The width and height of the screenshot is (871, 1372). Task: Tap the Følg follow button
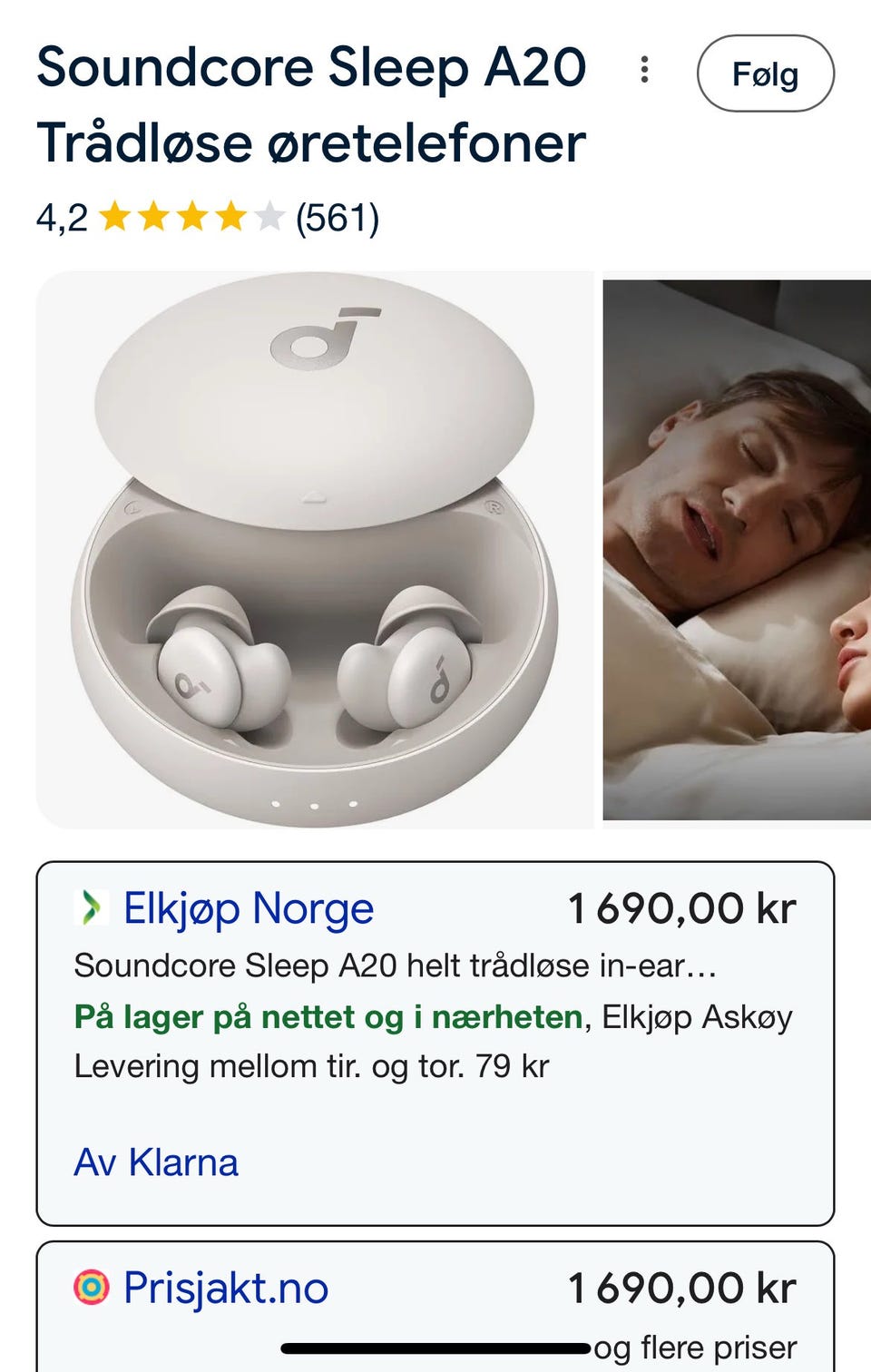(765, 73)
